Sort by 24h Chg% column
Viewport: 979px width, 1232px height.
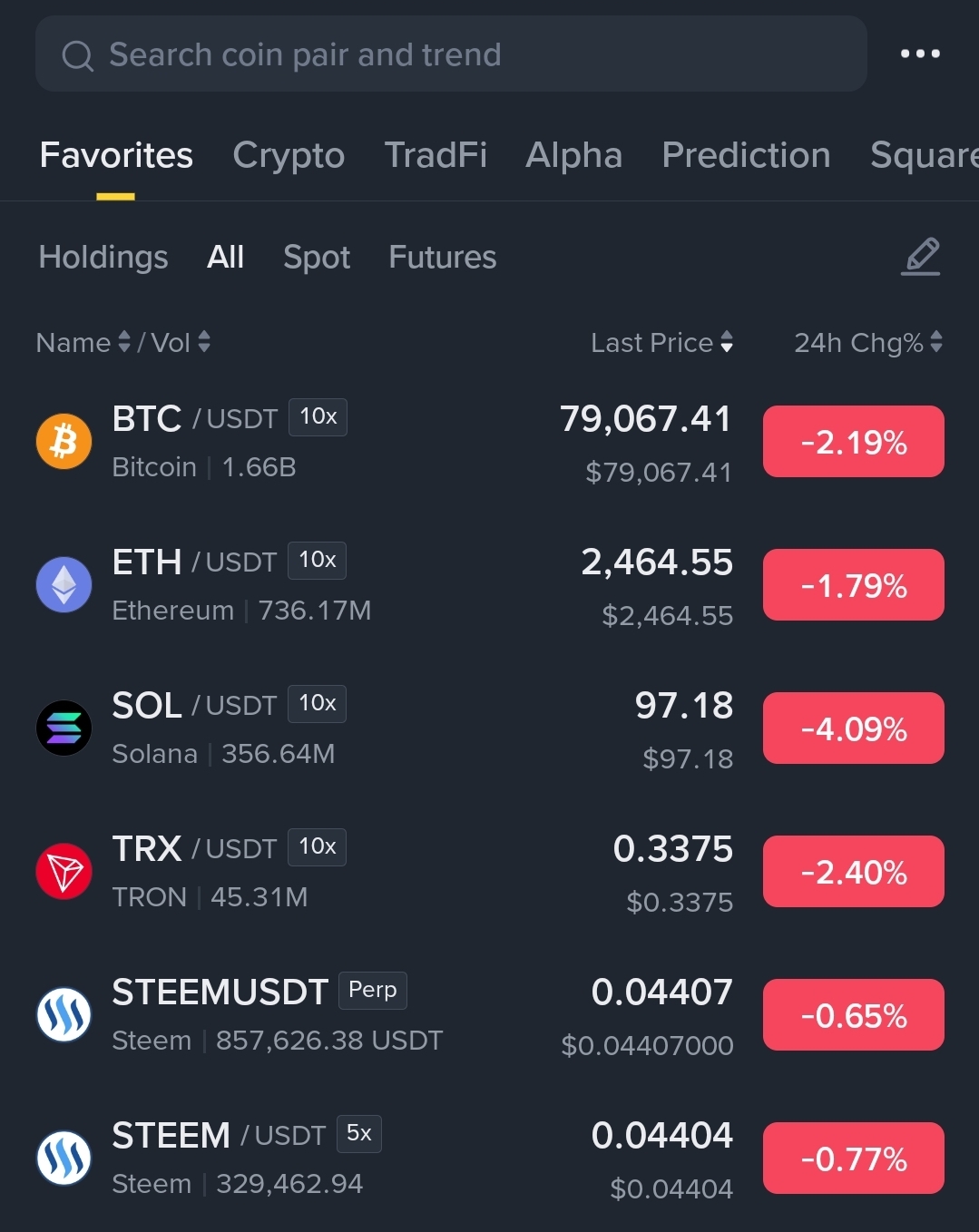coord(868,342)
